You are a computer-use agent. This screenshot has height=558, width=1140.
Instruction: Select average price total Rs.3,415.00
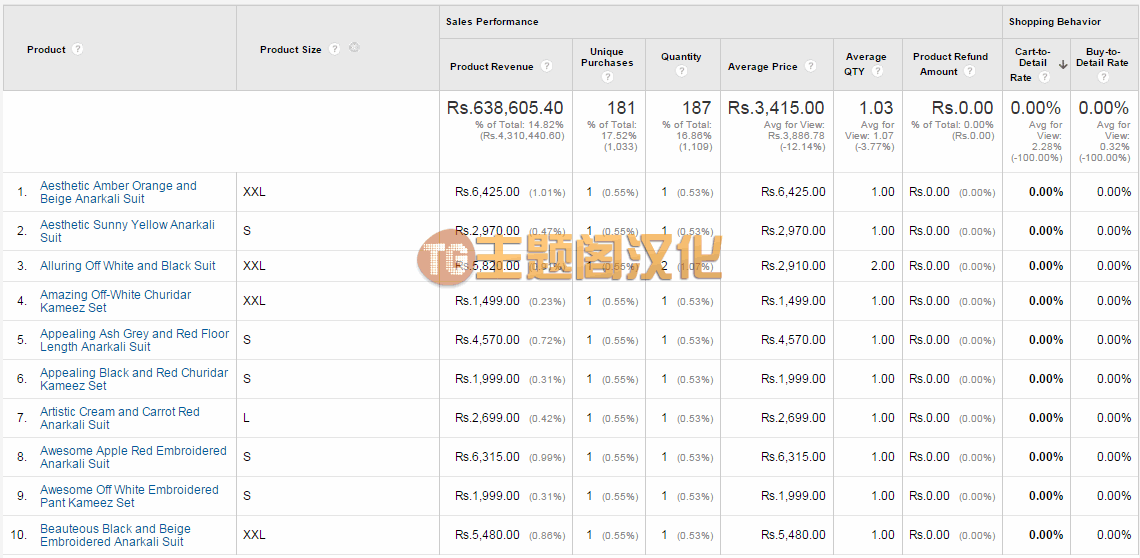pos(776,108)
